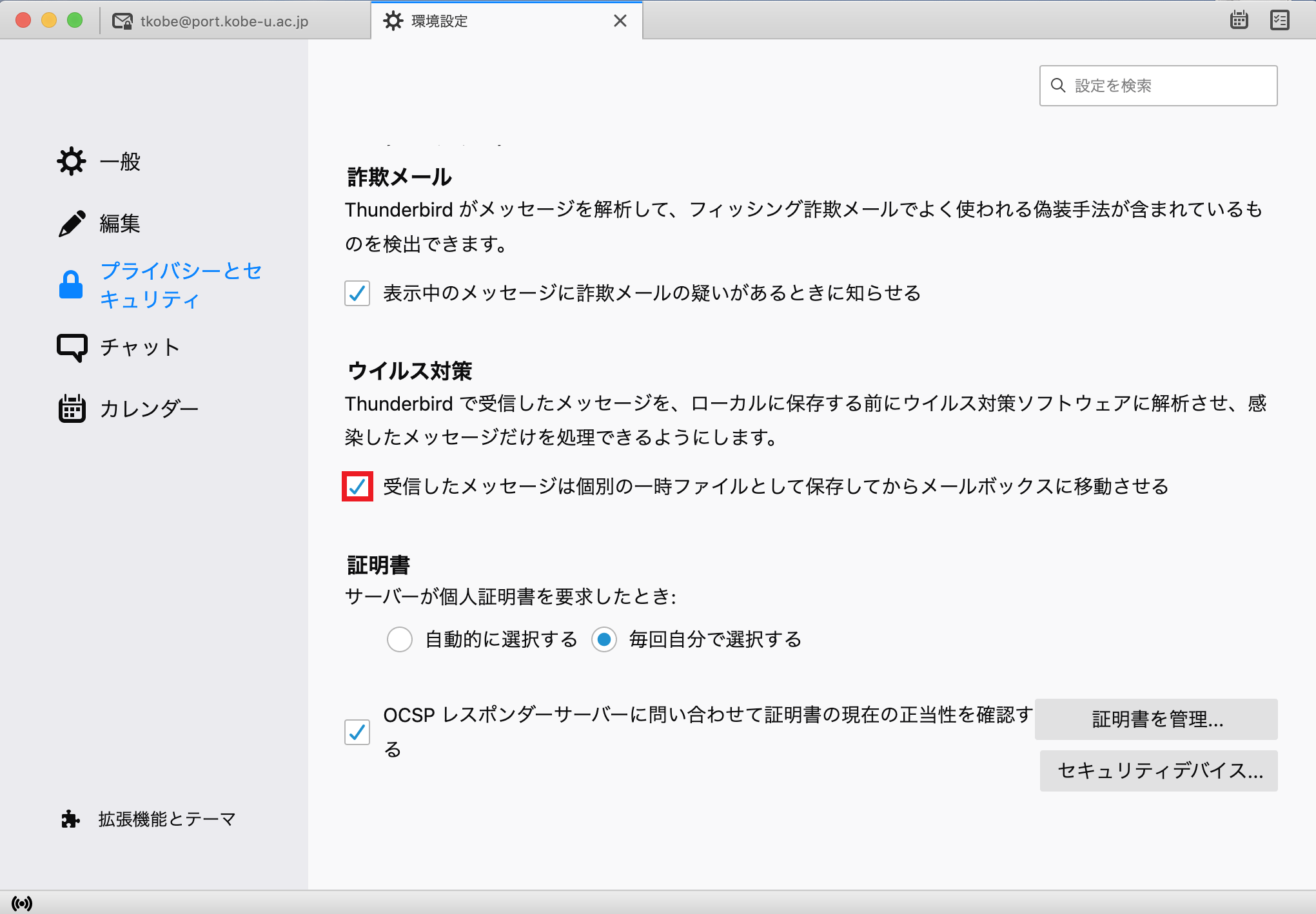The height and width of the screenshot is (914, 1316).
Task: Click the サーバーが個人証明書を要求したとき label
Action: (511, 596)
